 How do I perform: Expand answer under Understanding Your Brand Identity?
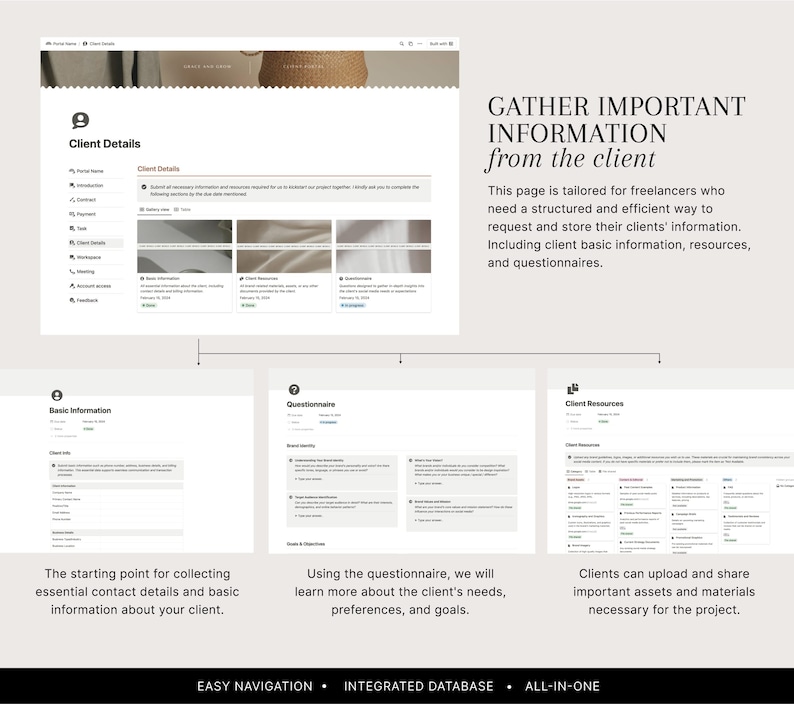tap(308, 479)
